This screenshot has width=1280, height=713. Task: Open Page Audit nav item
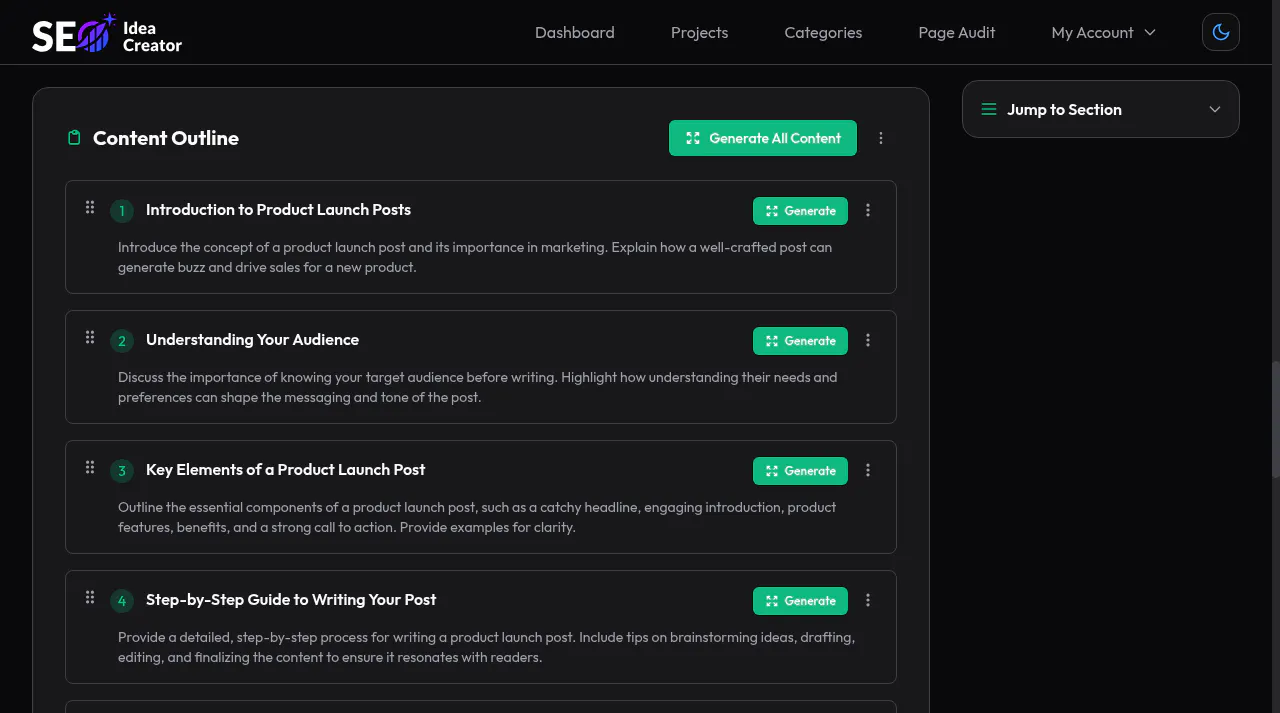click(956, 32)
